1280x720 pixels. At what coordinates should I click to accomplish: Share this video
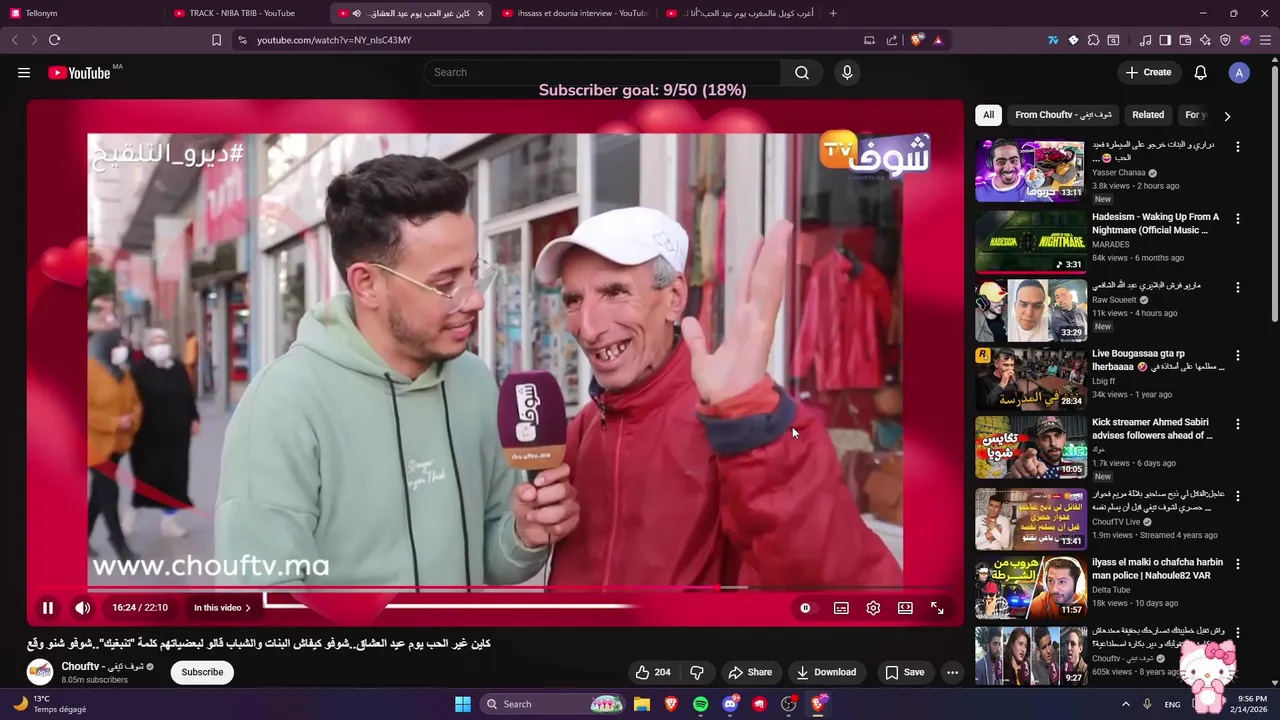pyautogui.click(x=750, y=672)
